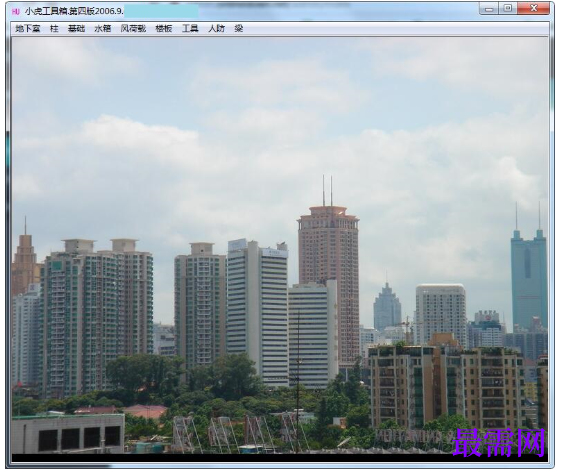Click the pink HU application icon

tap(15, 12)
